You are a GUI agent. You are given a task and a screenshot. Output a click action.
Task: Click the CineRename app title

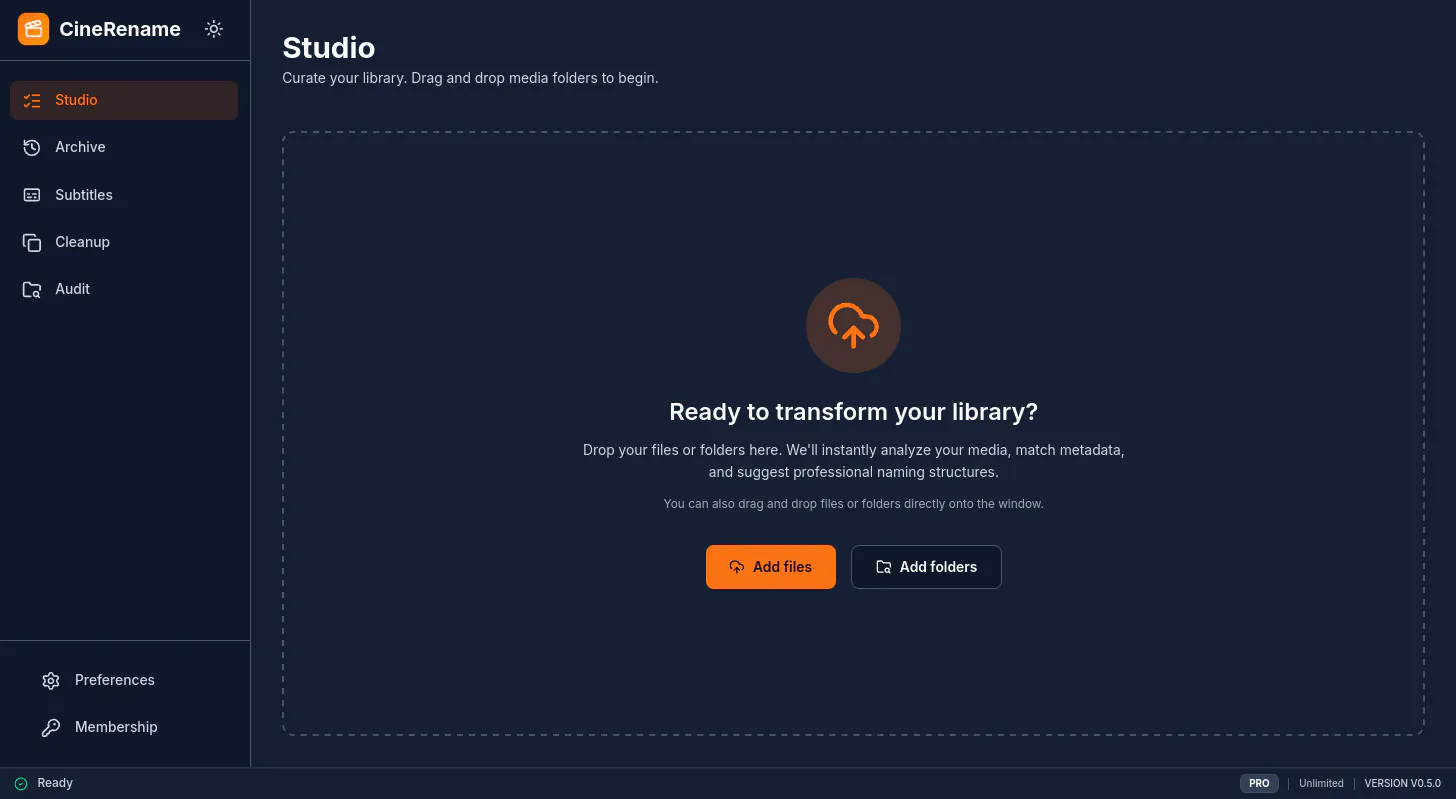point(120,29)
